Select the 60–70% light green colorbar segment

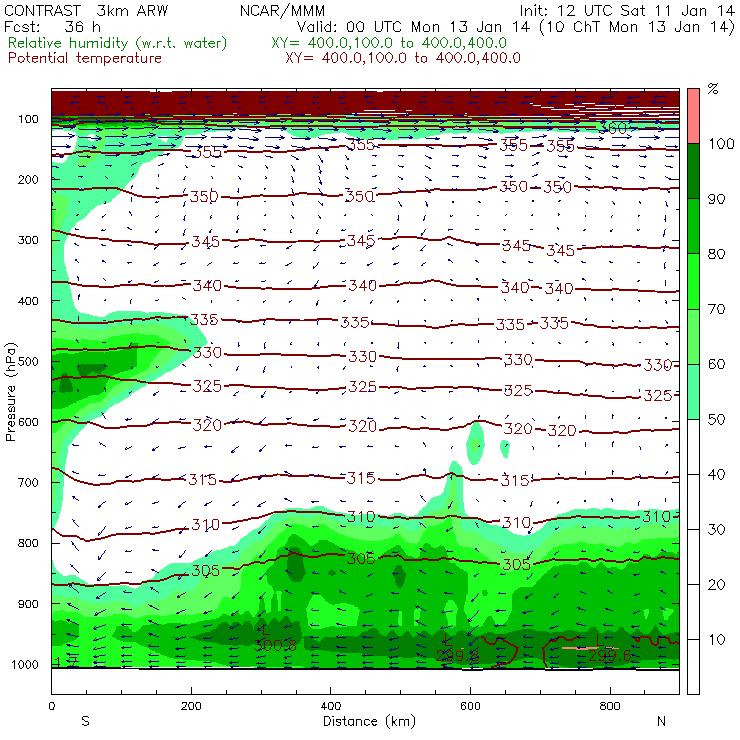(x=693, y=336)
